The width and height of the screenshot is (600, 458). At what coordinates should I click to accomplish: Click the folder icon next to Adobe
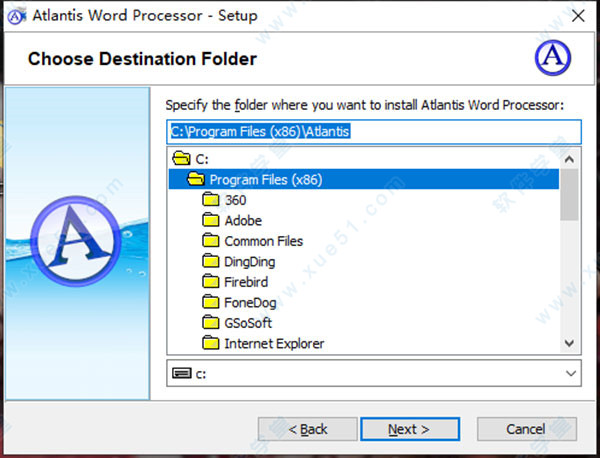click(x=210, y=220)
